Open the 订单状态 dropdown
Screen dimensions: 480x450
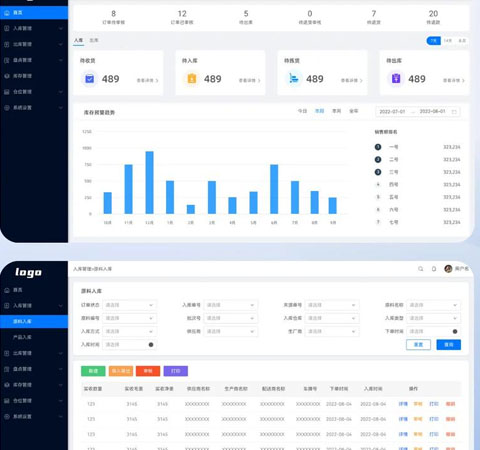(x=129, y=305)
